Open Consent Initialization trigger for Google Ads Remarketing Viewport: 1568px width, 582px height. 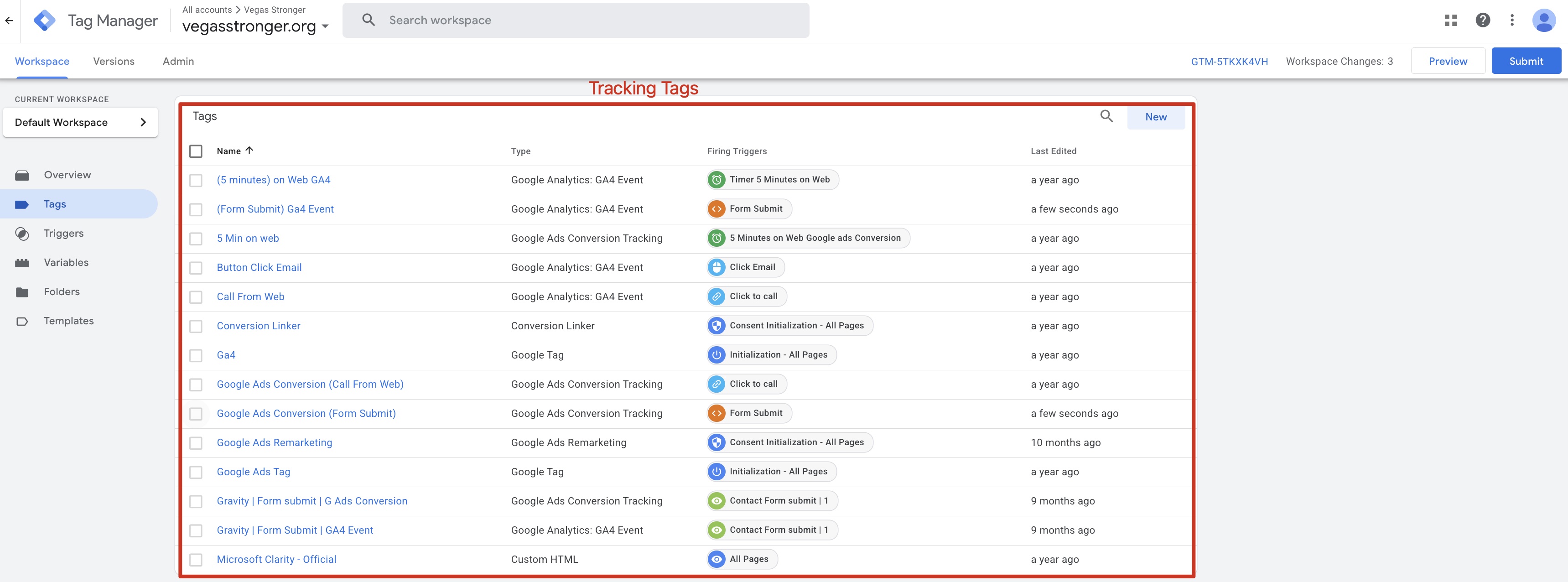tap(790, 442)
